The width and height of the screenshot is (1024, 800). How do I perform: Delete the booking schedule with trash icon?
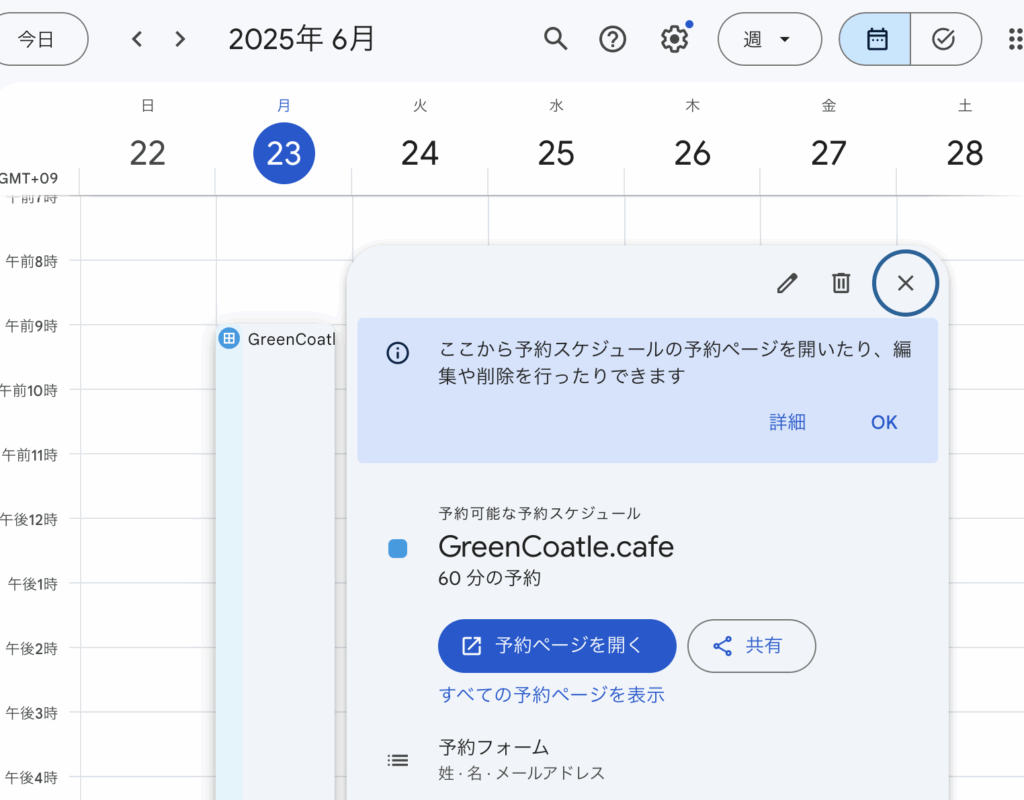pyautogui.click(x=840, y=283)
